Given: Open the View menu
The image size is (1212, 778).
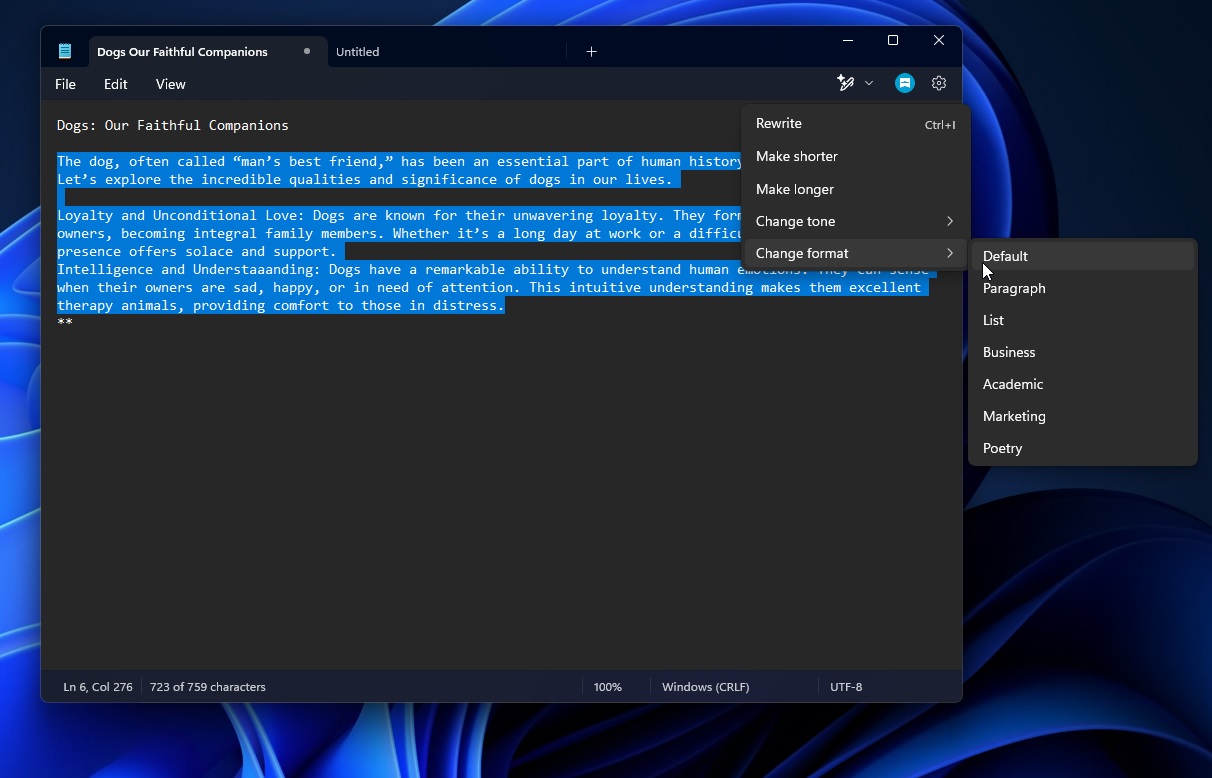Looking at the screenshot, I should pos(170,84).
